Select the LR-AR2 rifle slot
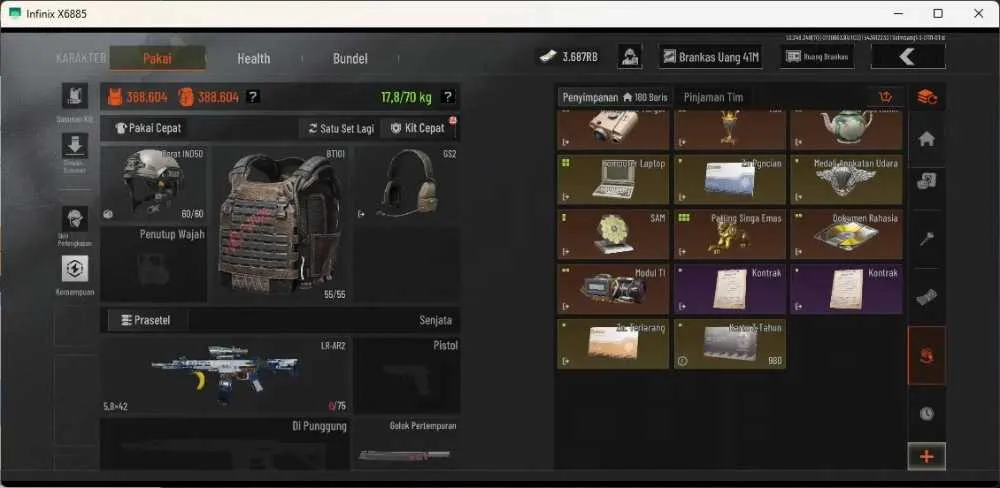 click(225, 375)
